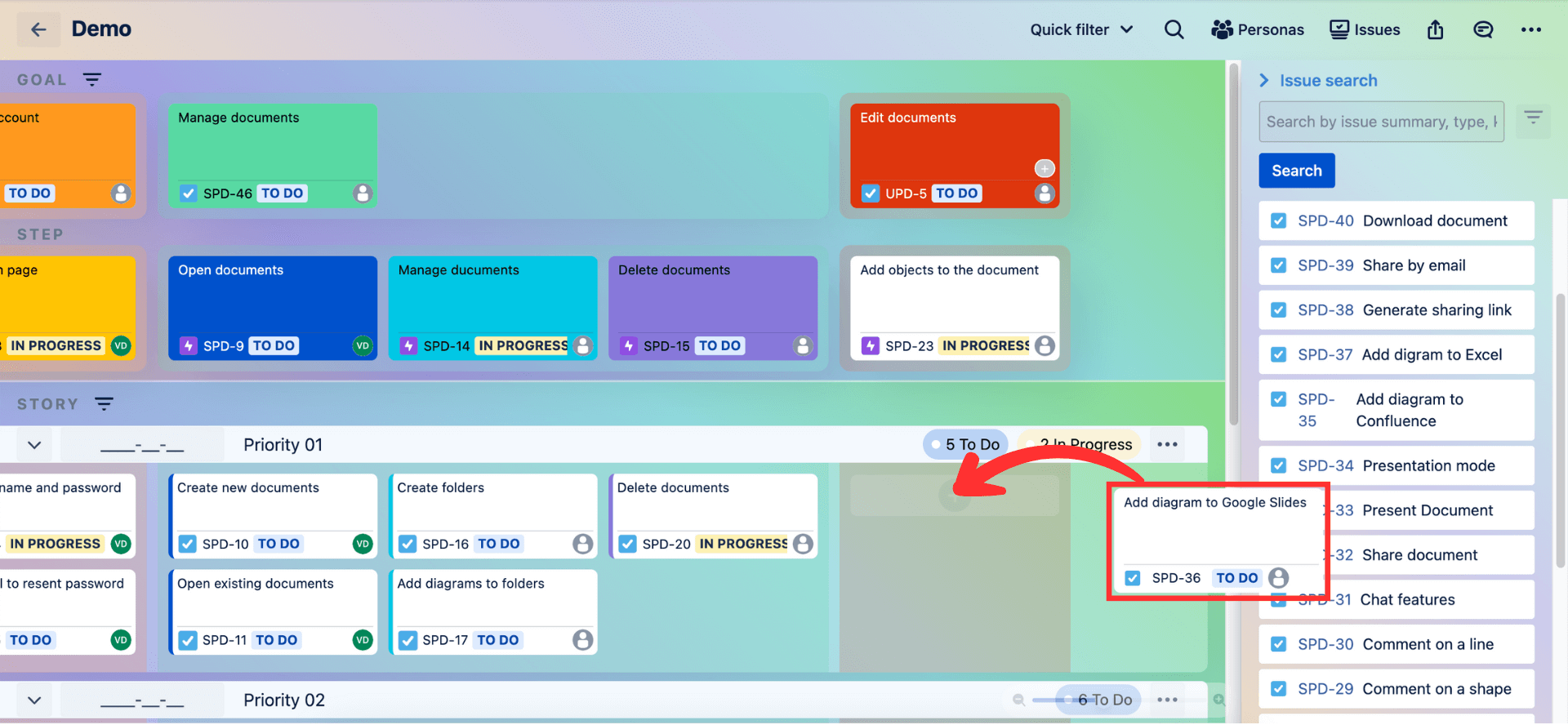Click the share/export icon
The image size is (1568, 725).
pyautogui.click(x=1435, y=29)
